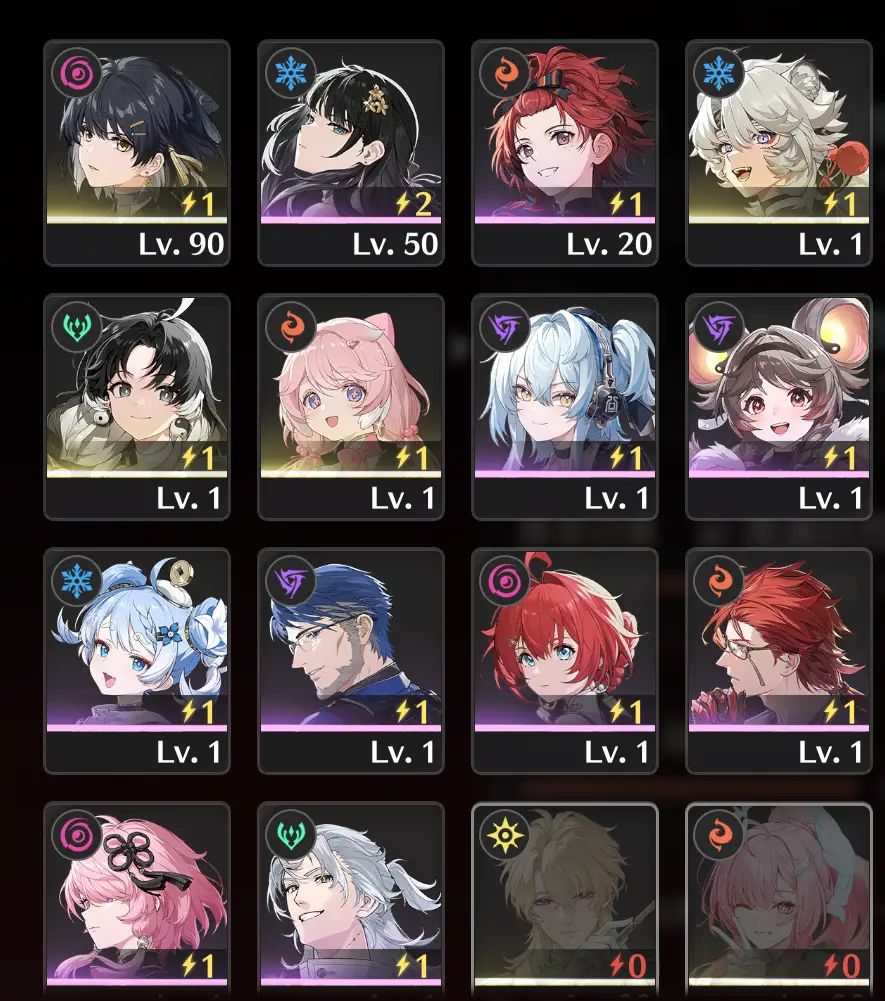This screenshot has width=885, height=1001.
Task: Select the black-haired character with yin-yang earrings
Action: coord(137,407)
